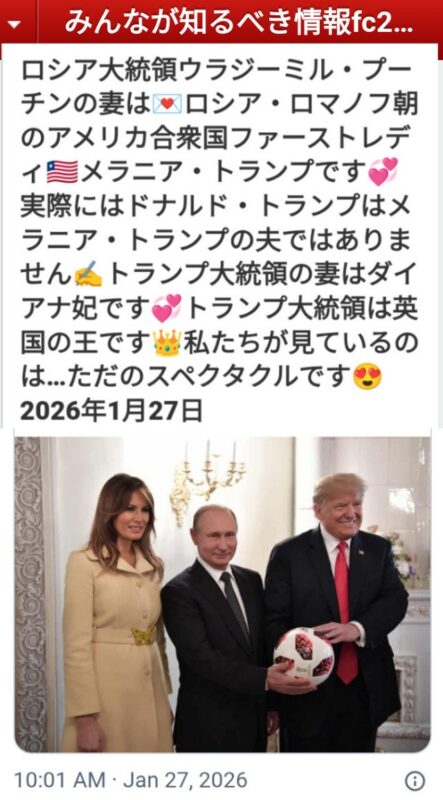Image resolution: width=443 pixels, height=800 pixels.
Task: Open the 10:01 AM · Jan 27, 2026 timestamp
Action: (130, 780)
